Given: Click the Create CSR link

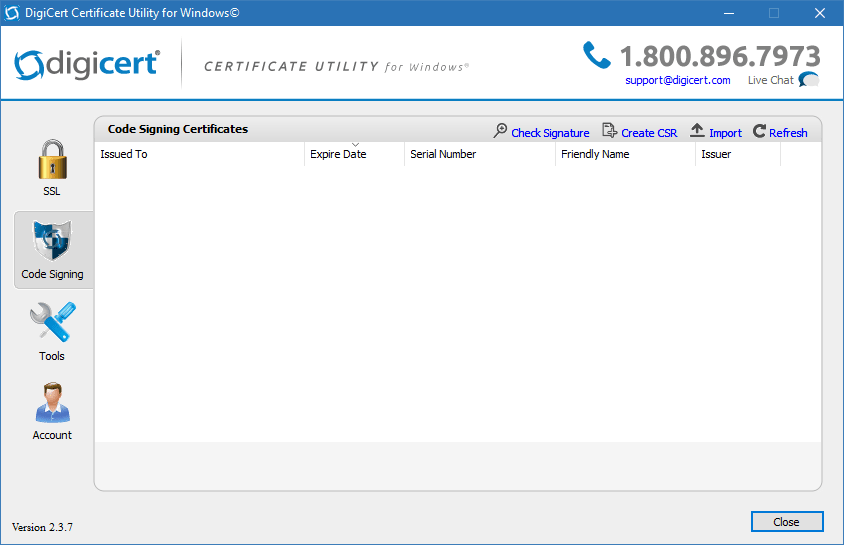Looking at the screenshot, I should point(649,133).
